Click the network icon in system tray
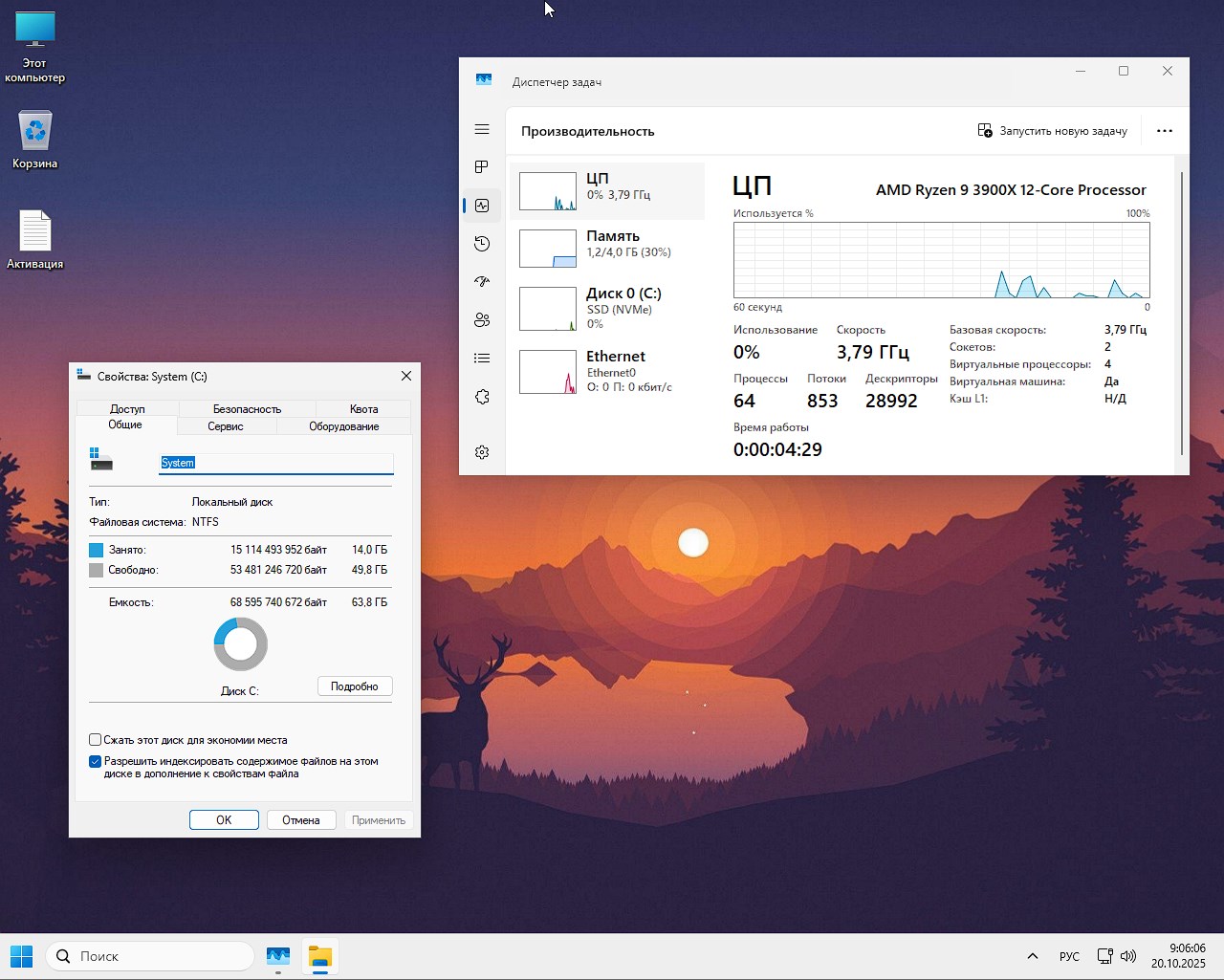Image resolution: width=1224 pixels, height=980 pixels. (x=1104, y=956)
